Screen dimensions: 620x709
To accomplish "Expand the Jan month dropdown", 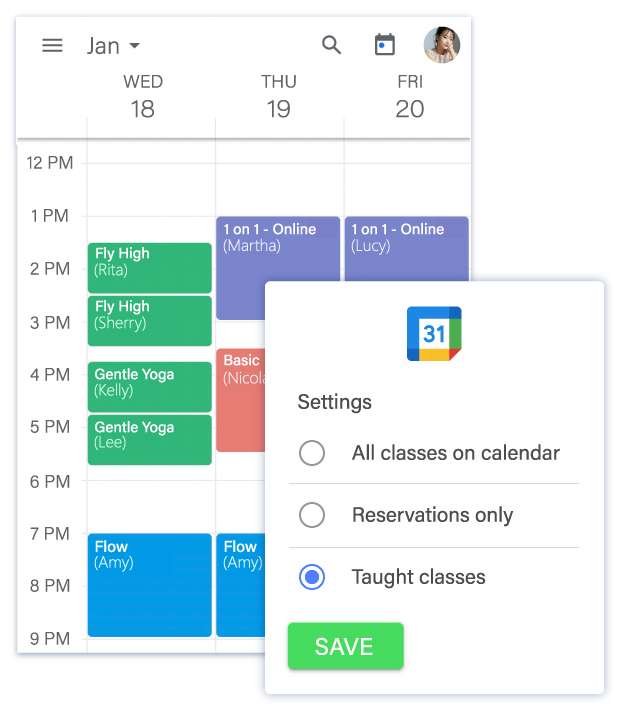I will pyautogui.click(x=114, y=46).
